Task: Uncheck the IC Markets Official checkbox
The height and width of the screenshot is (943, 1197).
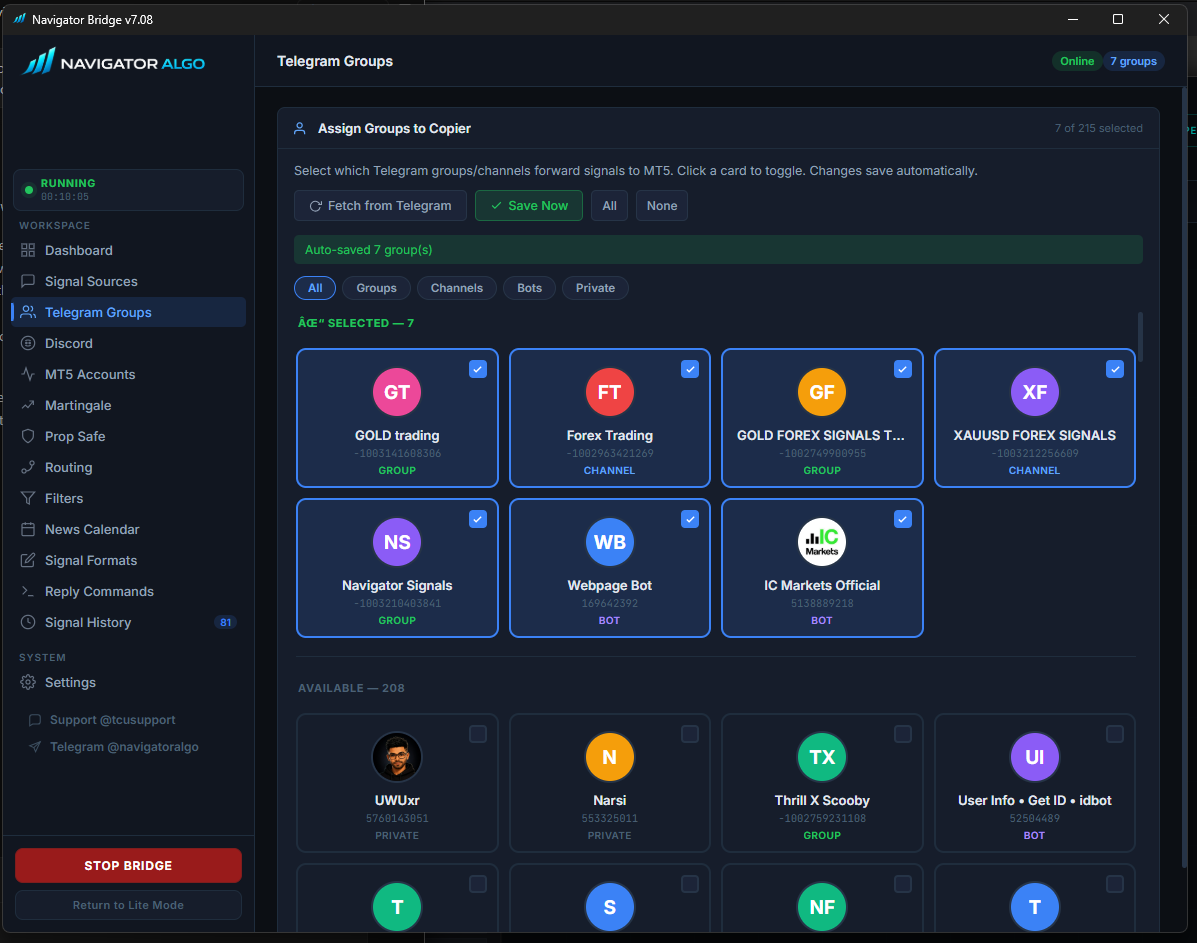Action: pyautogui.click(x=902, y=519)
